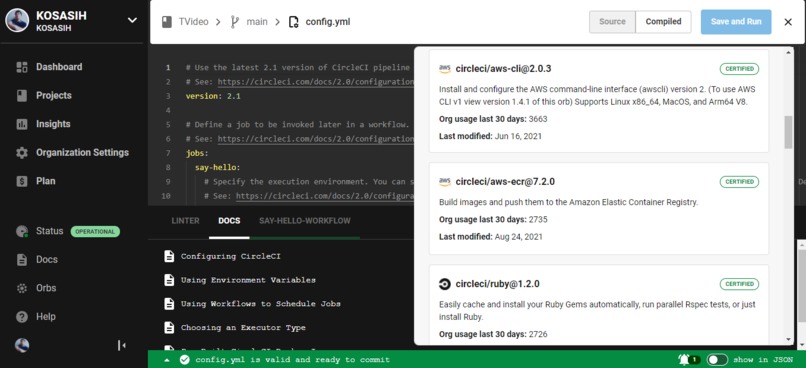Click CERTIFIED badge on ruby orb
The height and width of the screenshot is (368, 806).
pyautogui.click(x=739, y=284)
